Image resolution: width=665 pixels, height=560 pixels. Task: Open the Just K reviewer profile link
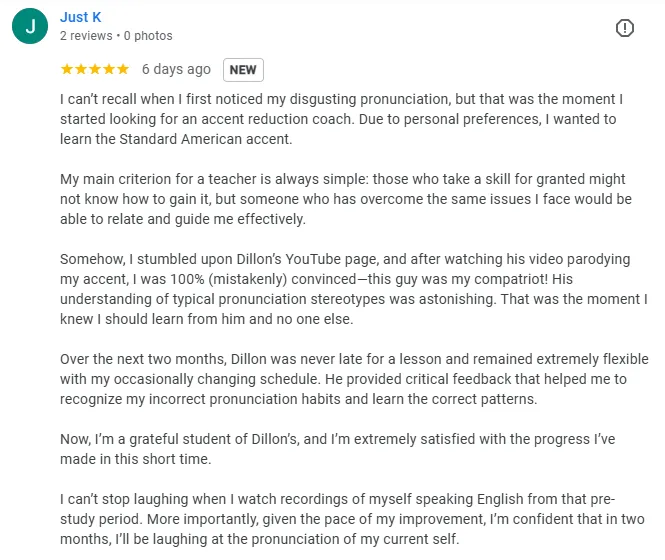(x=81, y=17)
